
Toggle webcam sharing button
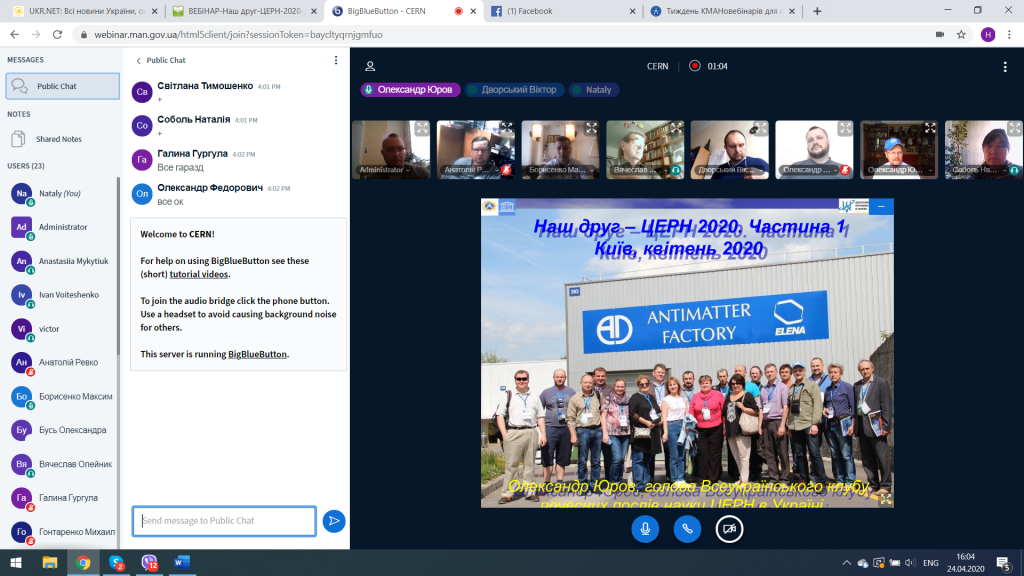point(729,529)
